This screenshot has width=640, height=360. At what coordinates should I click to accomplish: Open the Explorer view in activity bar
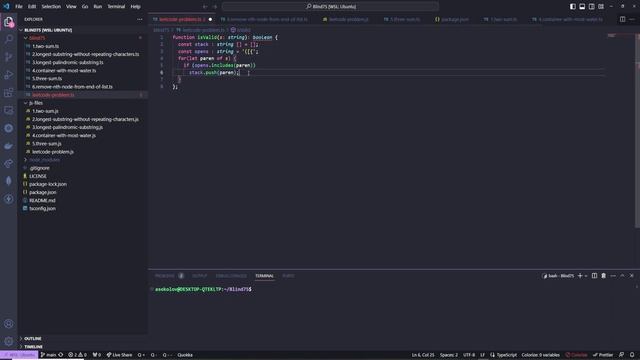pos(9,22)
